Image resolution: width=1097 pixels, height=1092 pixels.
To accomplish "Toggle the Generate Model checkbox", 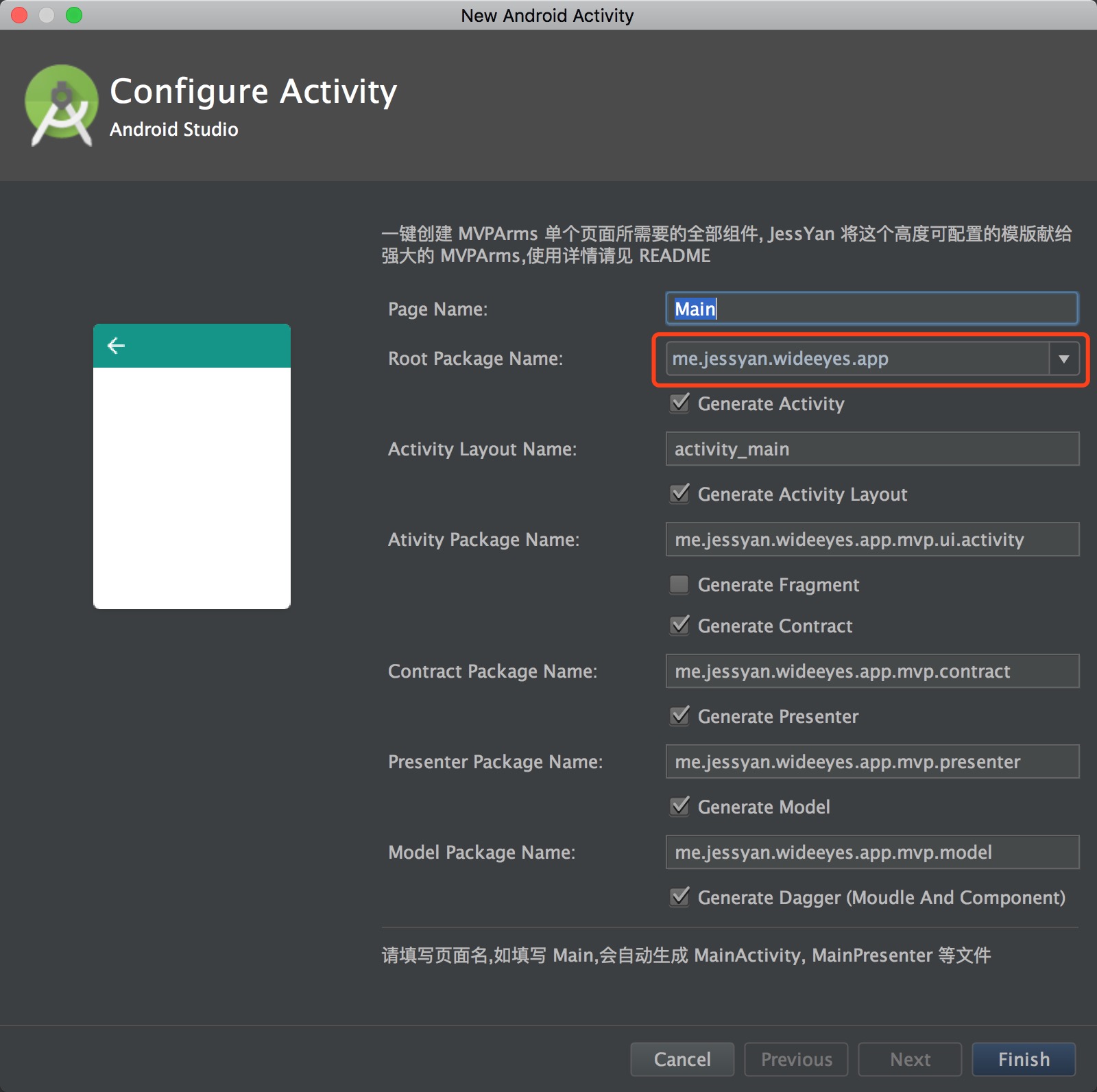I will [679, 807].
